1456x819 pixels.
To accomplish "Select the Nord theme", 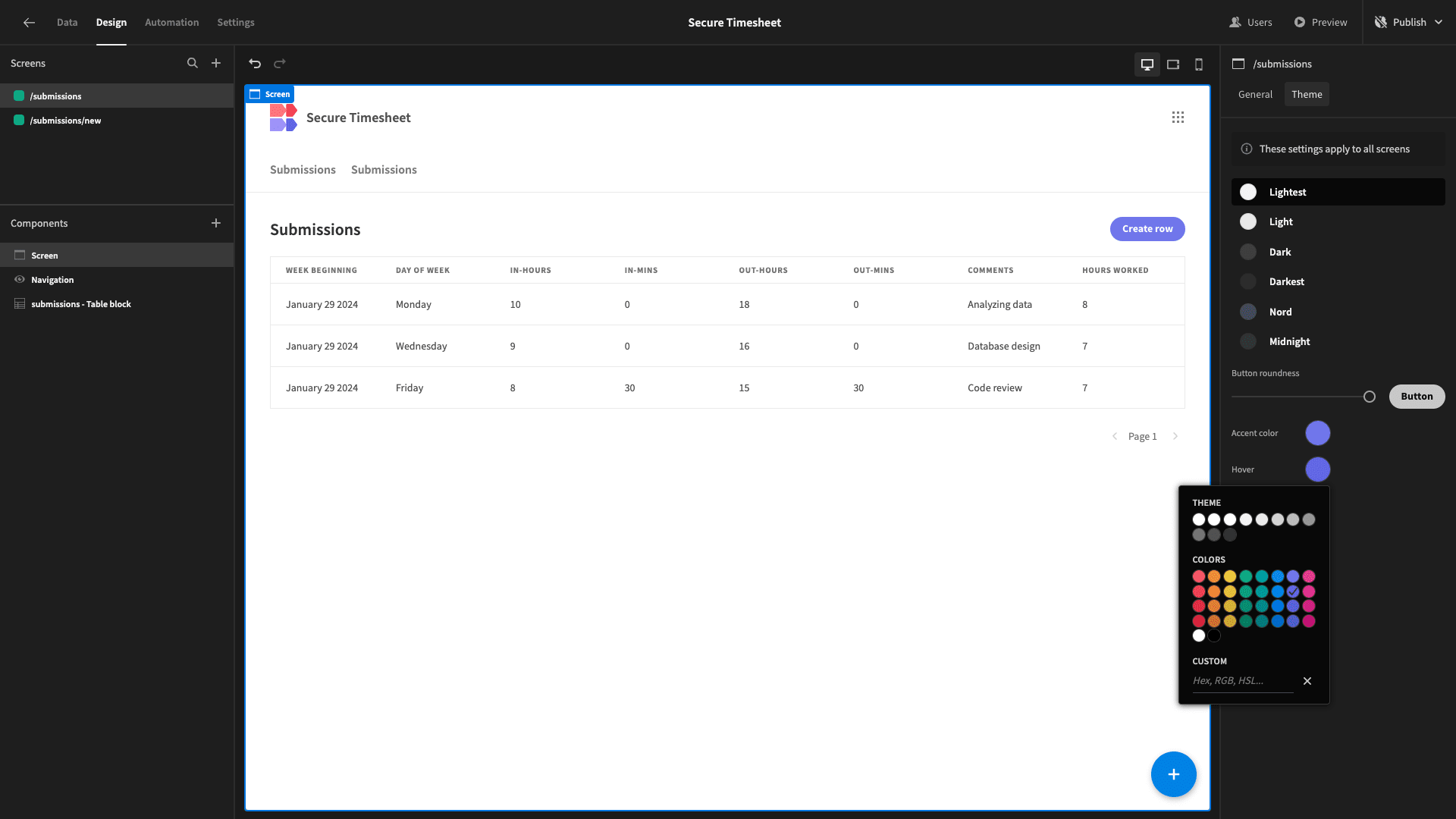I will click(1338, 312).
